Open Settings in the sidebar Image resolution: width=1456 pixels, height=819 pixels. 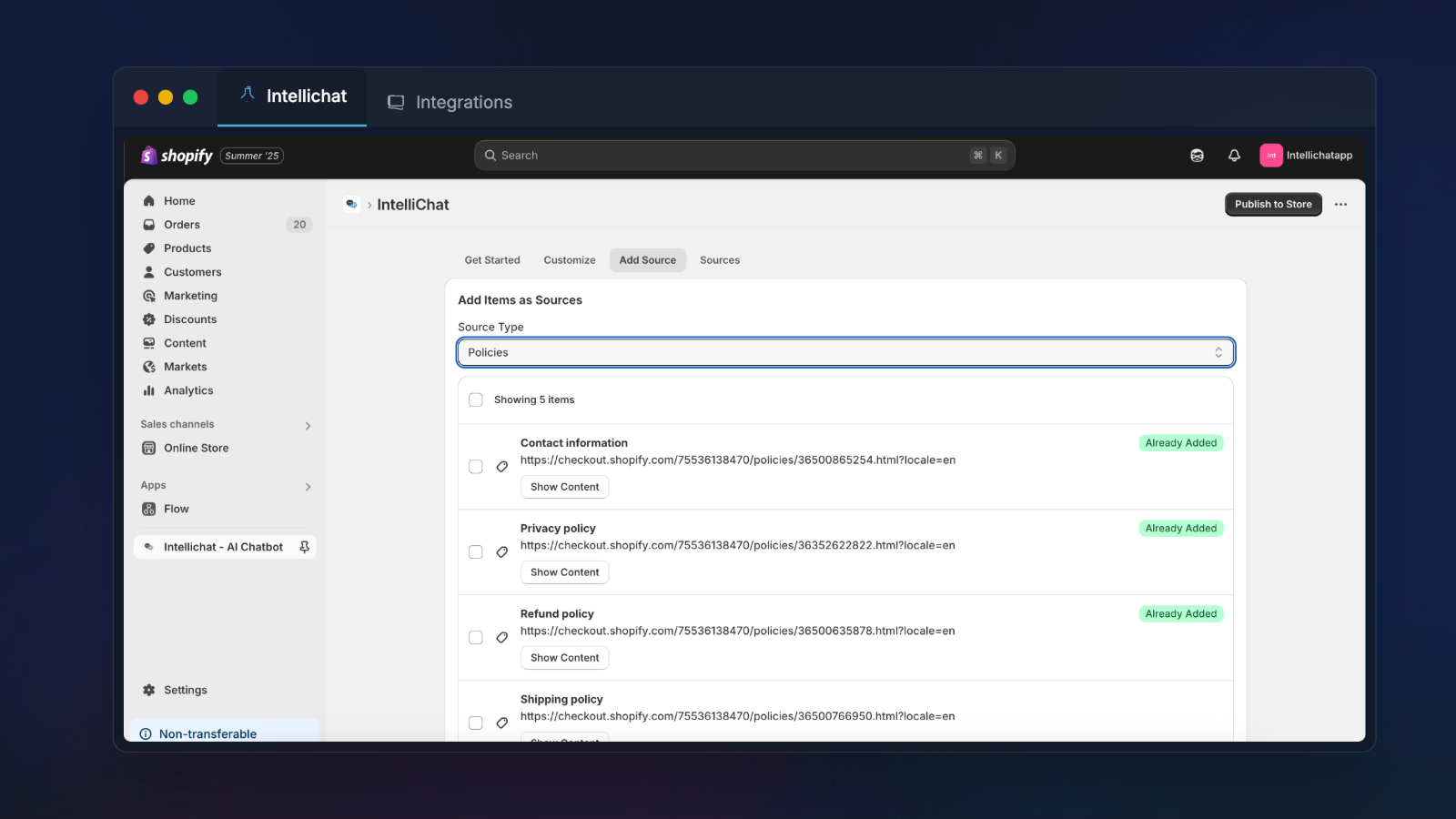[x=185, y=690]
